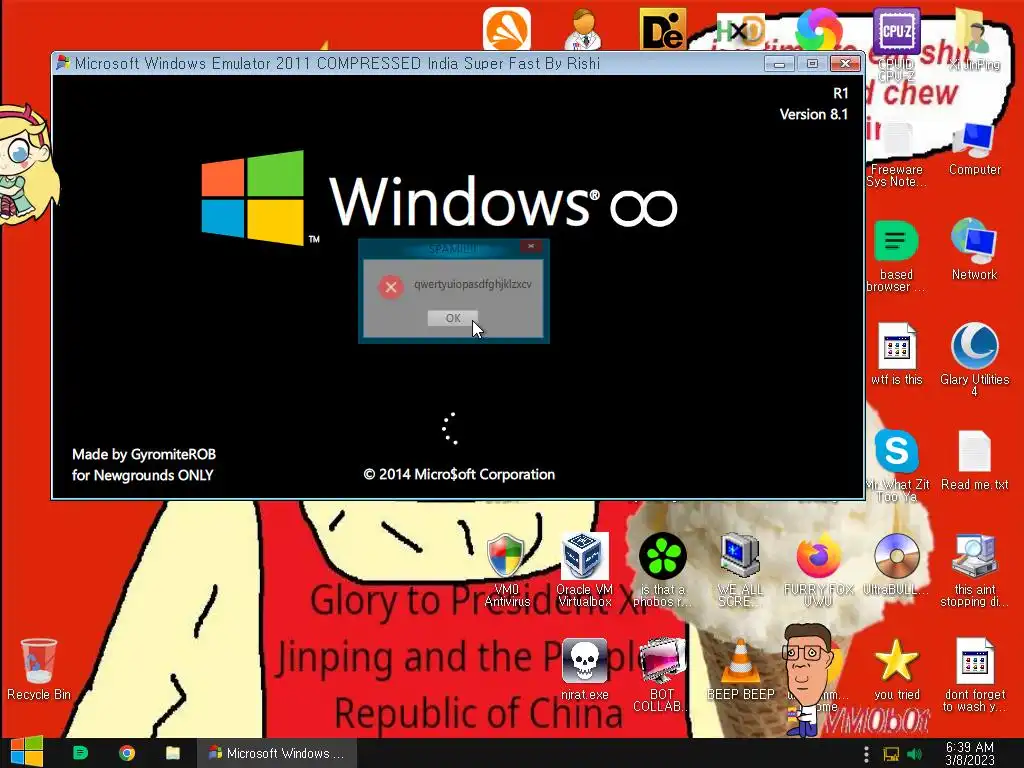Open the yellow 'De' desktop icon
1024x768 pixels.
pos(662,29)
